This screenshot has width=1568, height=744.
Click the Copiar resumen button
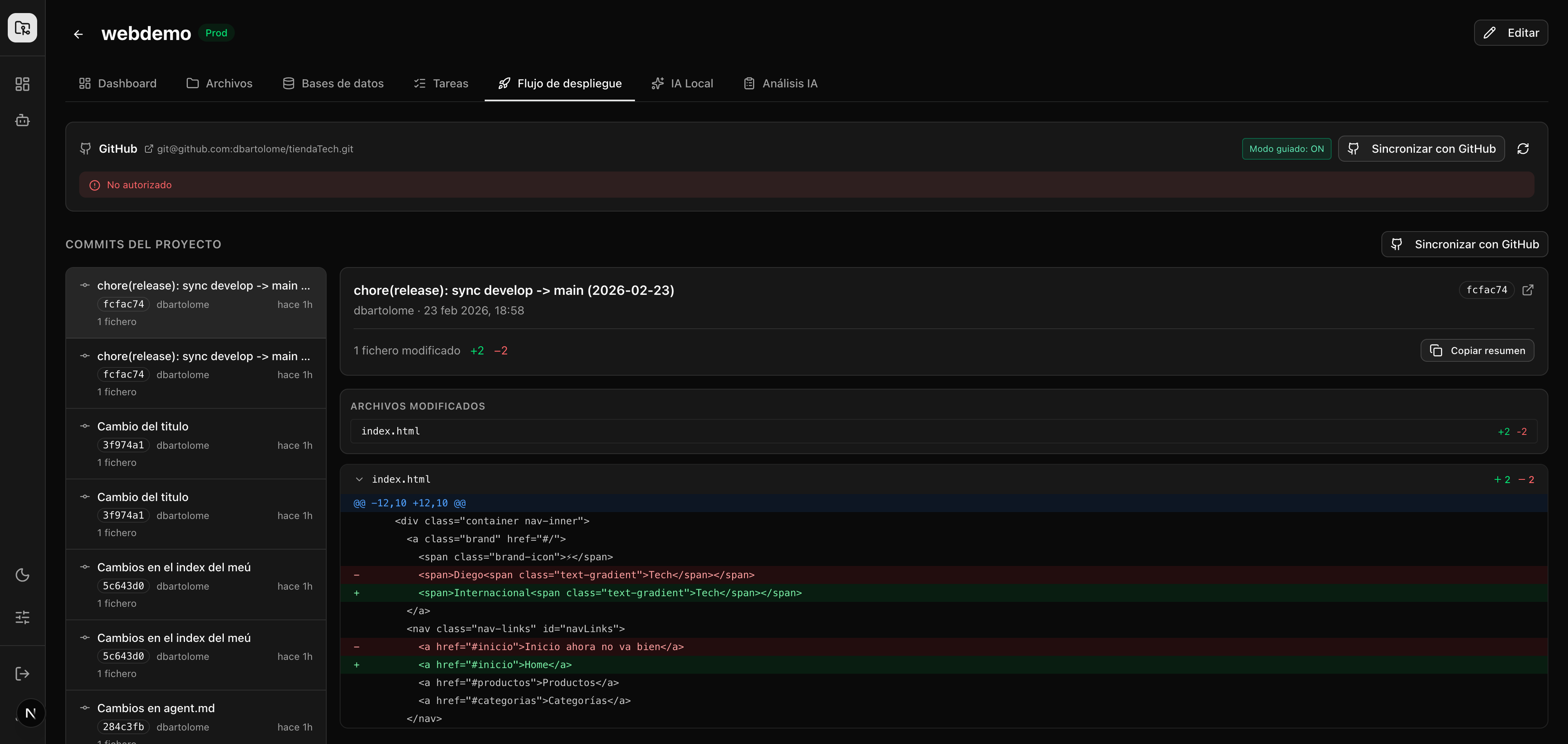point(1477,351)
